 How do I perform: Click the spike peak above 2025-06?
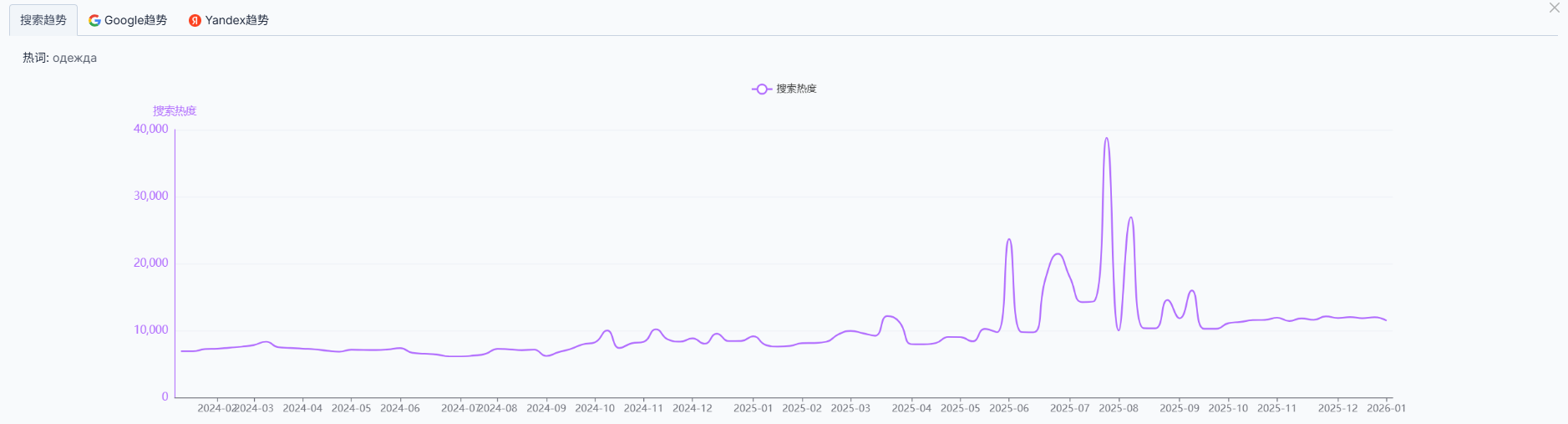[x=1009, y=240]
